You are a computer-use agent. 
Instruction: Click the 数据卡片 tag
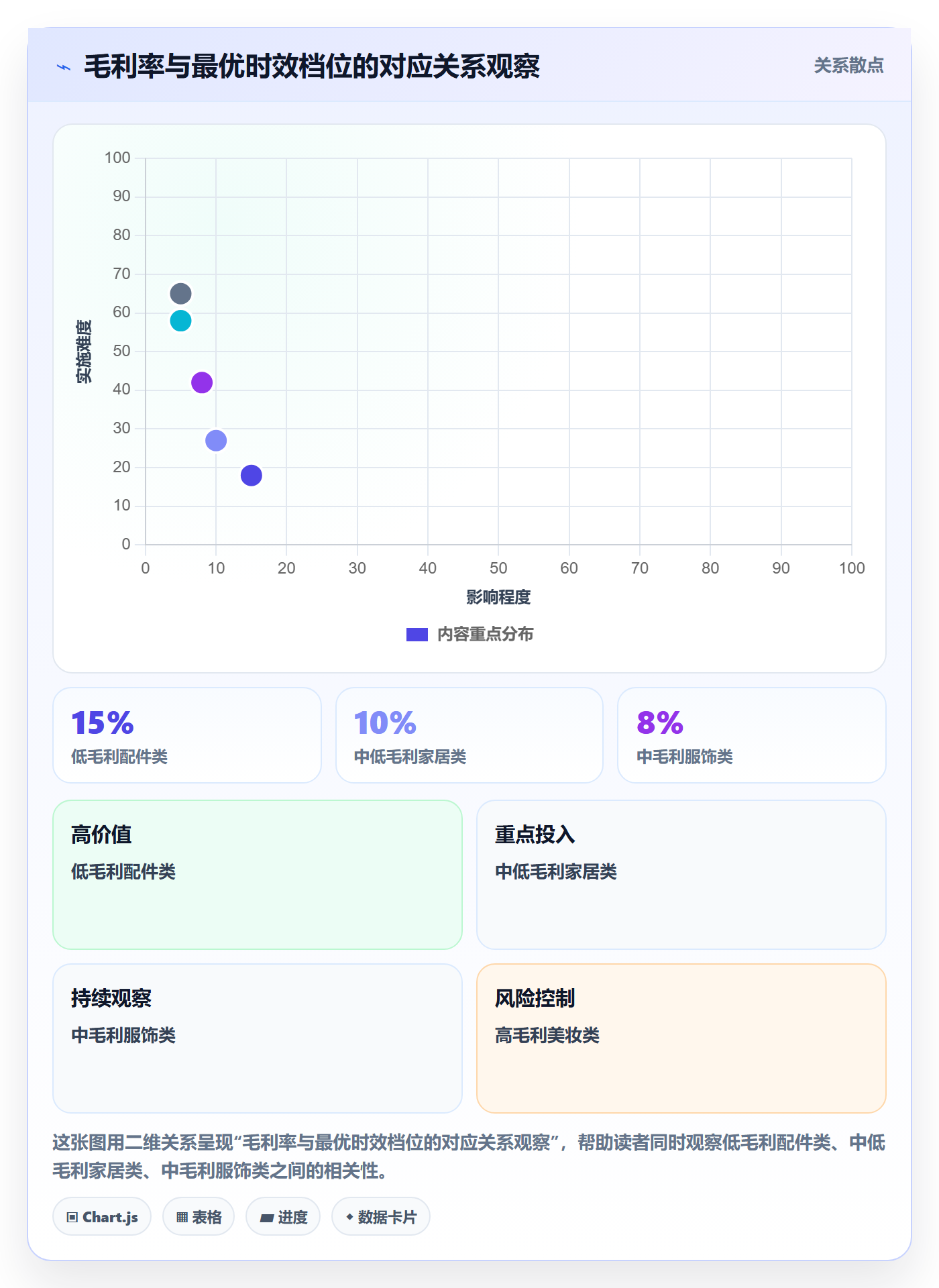pyautogui.click(x=381, y=1217)
